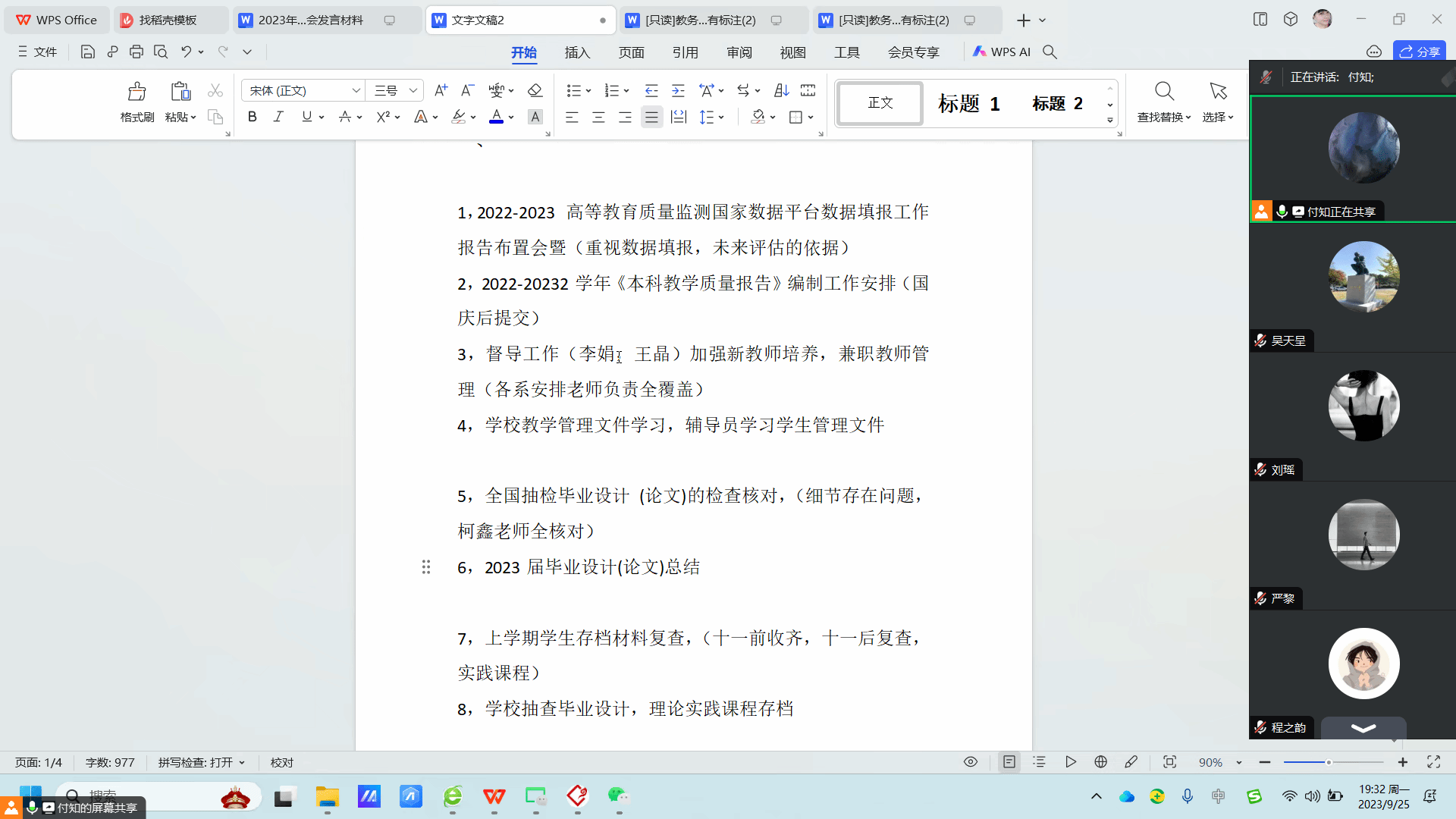Image resolution: width=1456 pixels, height=819 pixels.
Task: Click the save icon in quick toolbar
Action: coord(88,52)
